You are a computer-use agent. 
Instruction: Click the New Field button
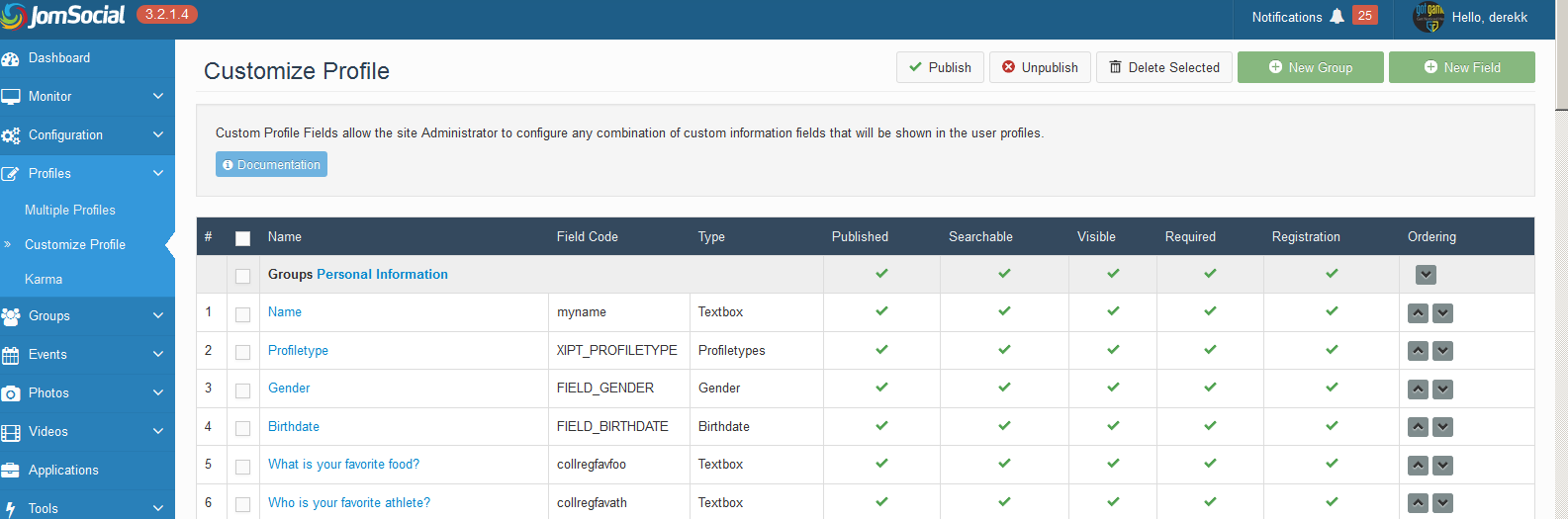[x=1461, y=67]
